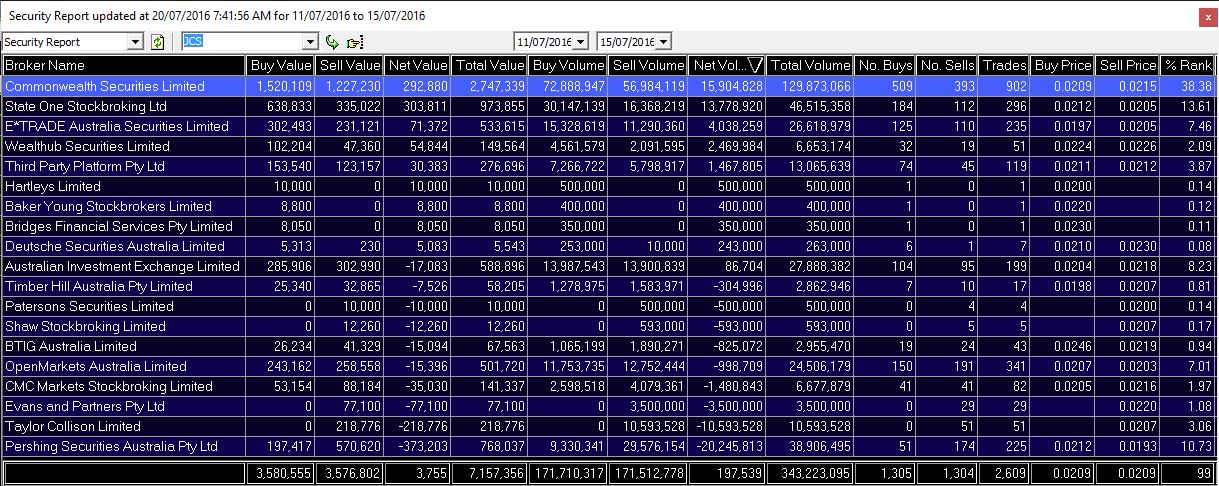This screenshot has height=486, width=1219.
Task: Open the 11/07/2016 start date picker
Action: pyautogui.click(x=580, y=42)
